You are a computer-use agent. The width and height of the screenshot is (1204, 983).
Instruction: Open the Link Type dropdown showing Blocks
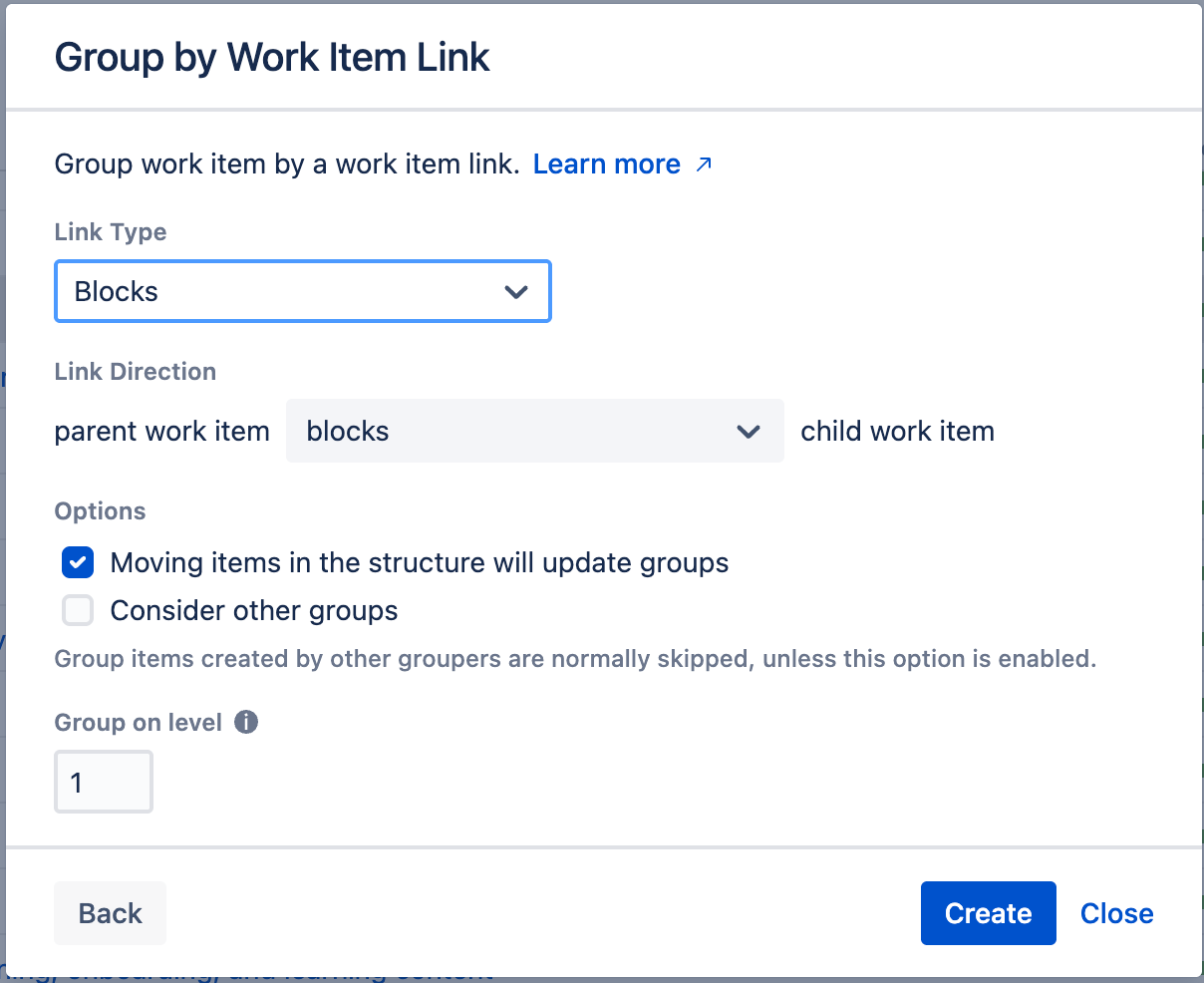click(x=302, y=291)
